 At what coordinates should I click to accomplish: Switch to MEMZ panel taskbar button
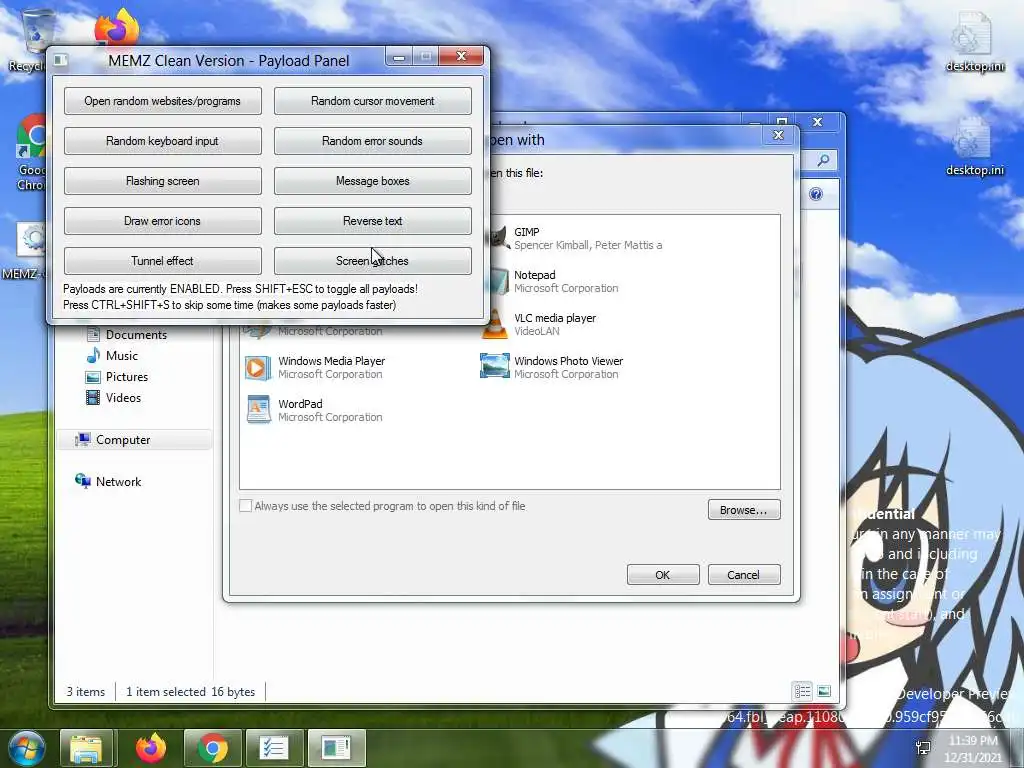(336, 748)
